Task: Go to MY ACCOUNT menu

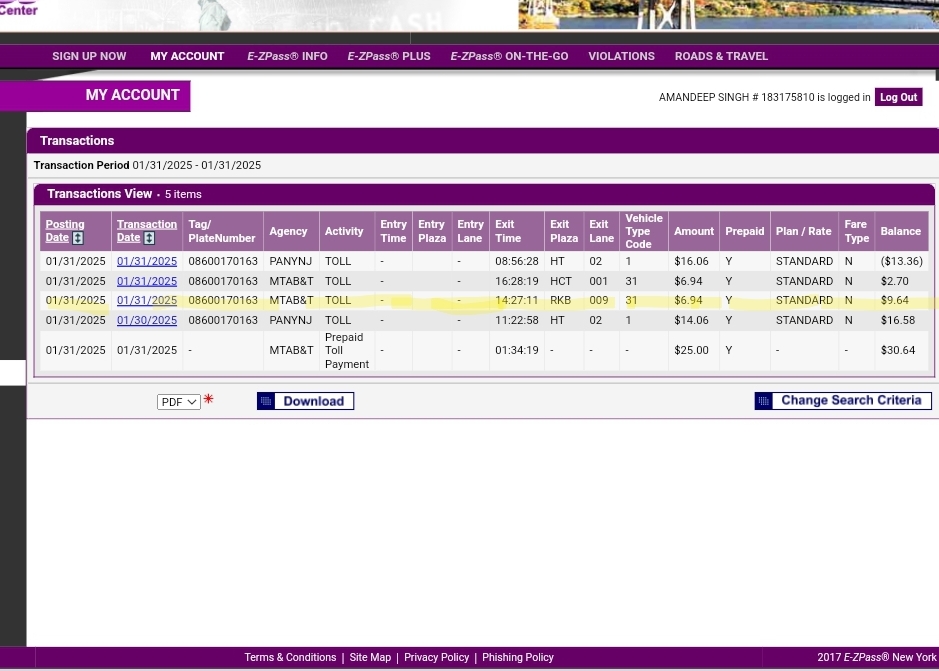Action: coord(187,56)
